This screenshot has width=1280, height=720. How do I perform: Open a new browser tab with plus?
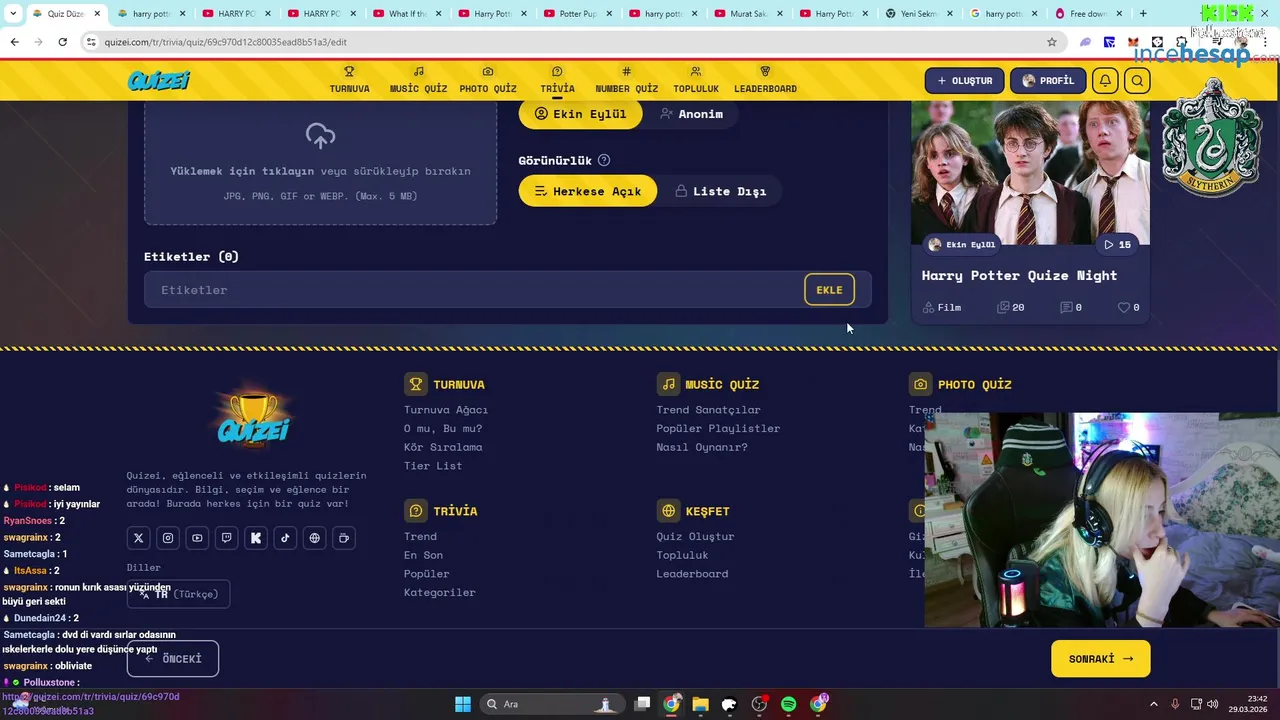click(1143, 14)
